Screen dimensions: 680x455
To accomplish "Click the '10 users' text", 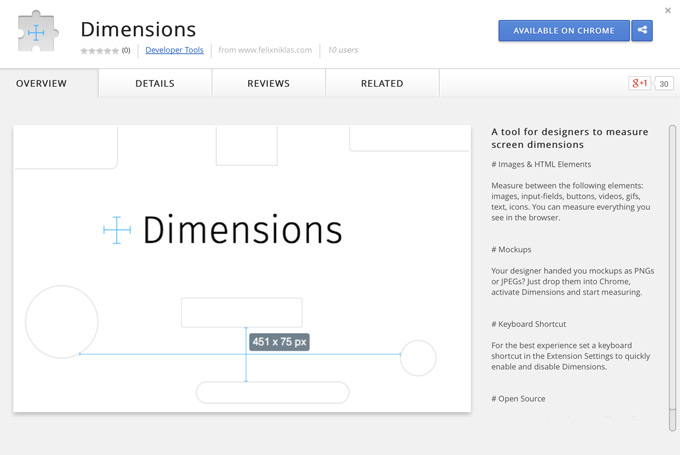I will point(343,50).
